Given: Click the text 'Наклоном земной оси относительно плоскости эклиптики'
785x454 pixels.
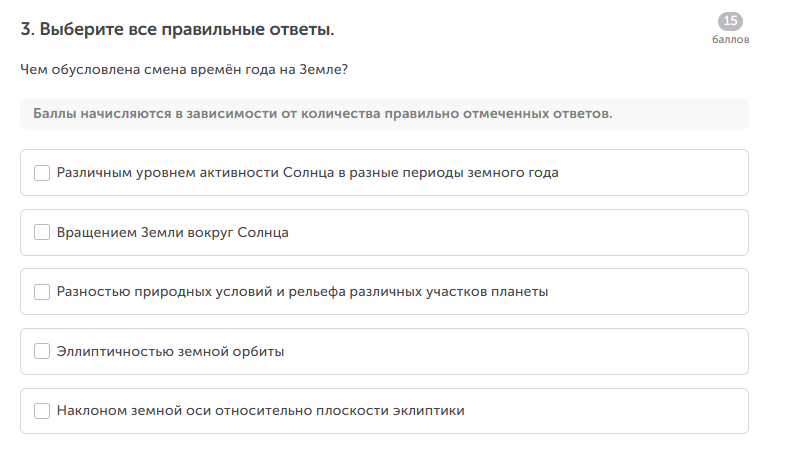Looking at the screenshot, I should click(x=260, y=411).
